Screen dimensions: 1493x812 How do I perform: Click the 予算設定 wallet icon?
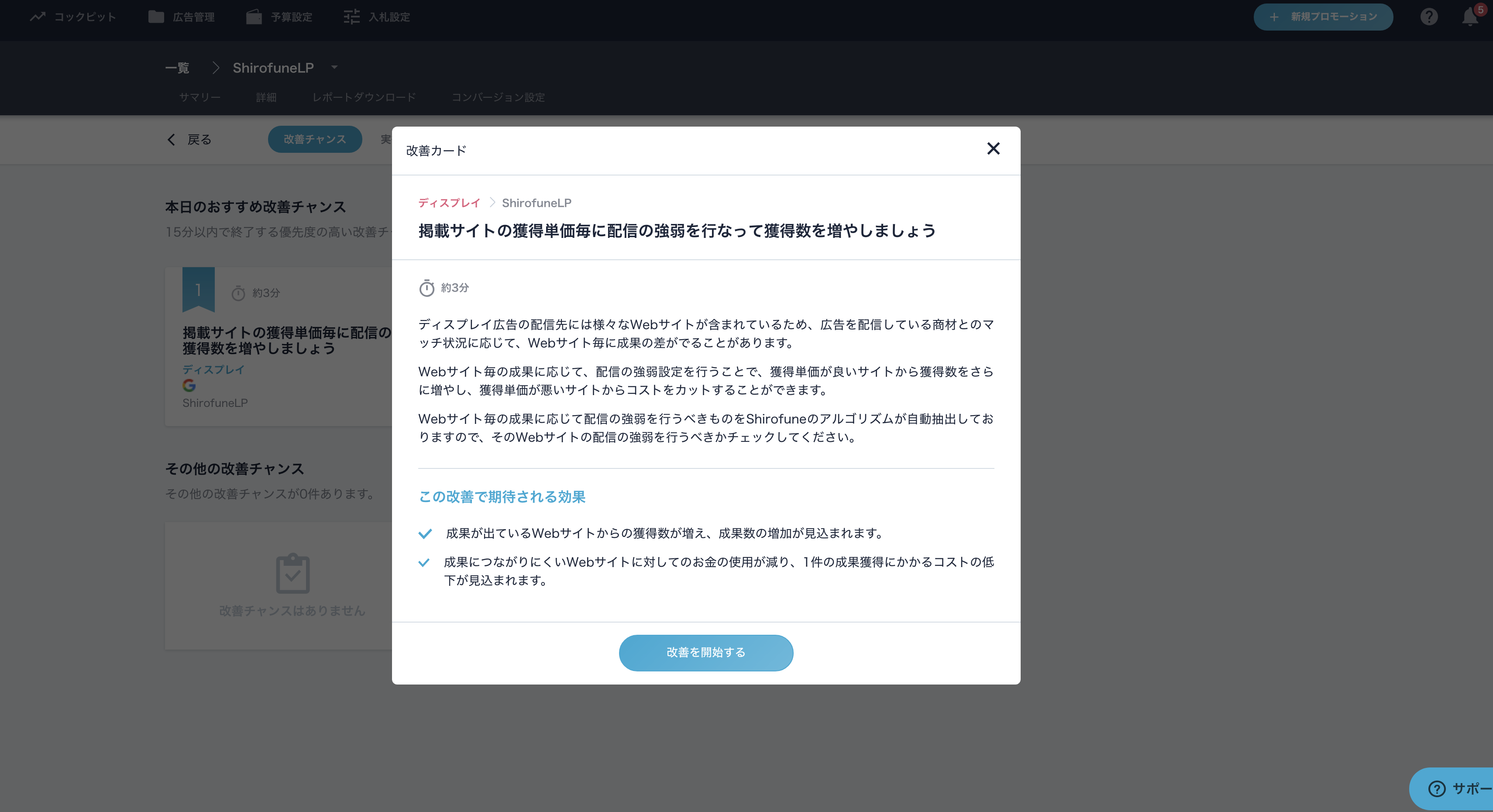coord(254,17)
